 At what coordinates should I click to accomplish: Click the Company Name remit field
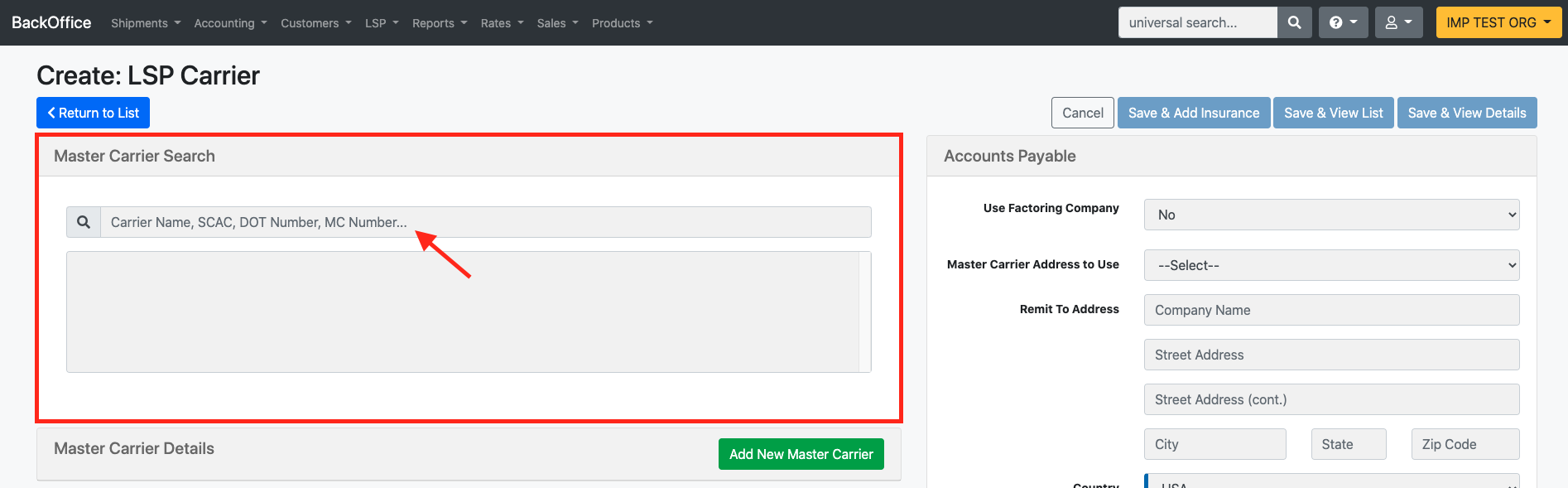point(1331,310)
